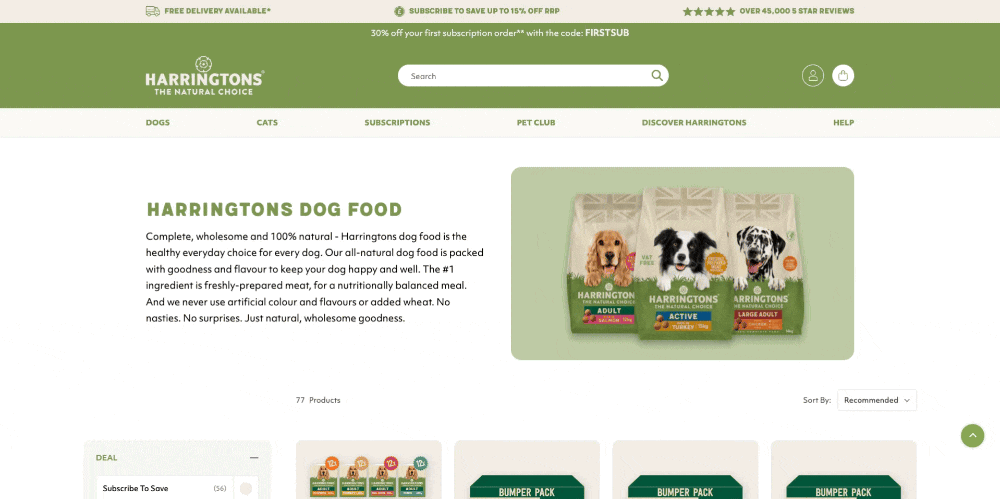
Task: Open the Dogs menu
Action: 158,123
